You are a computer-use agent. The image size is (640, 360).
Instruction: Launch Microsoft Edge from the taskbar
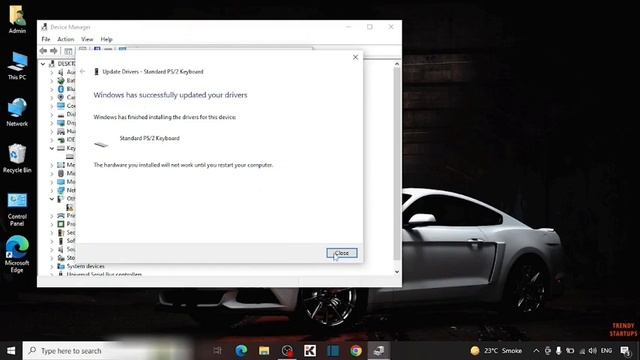tap(241, 351)
